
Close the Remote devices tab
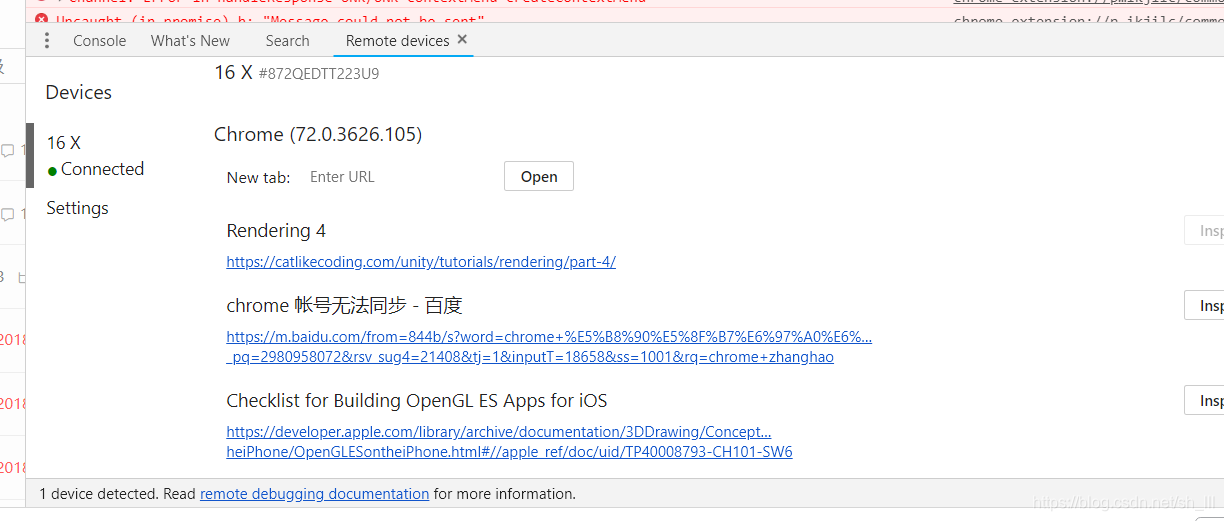point(462,39)
